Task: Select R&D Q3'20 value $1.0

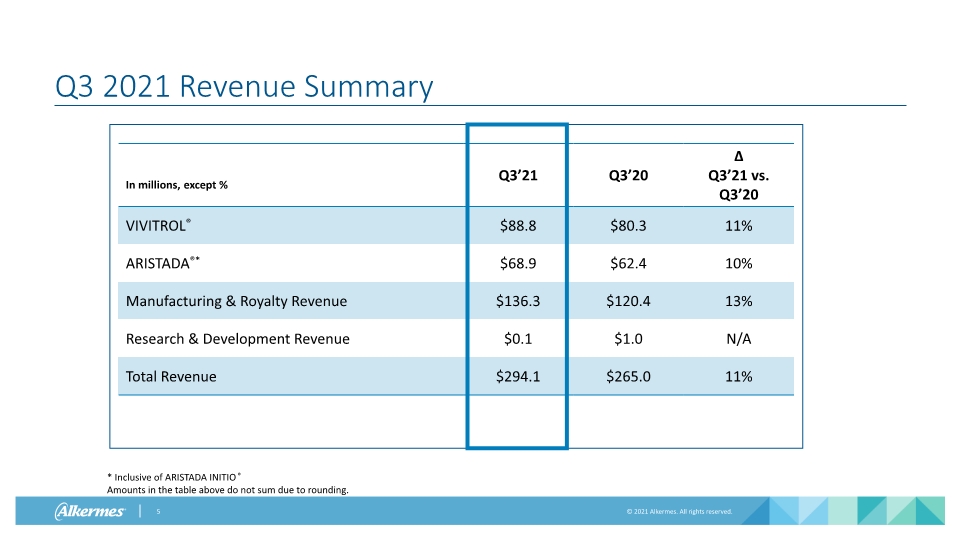Action: click(x=628, y=339)
